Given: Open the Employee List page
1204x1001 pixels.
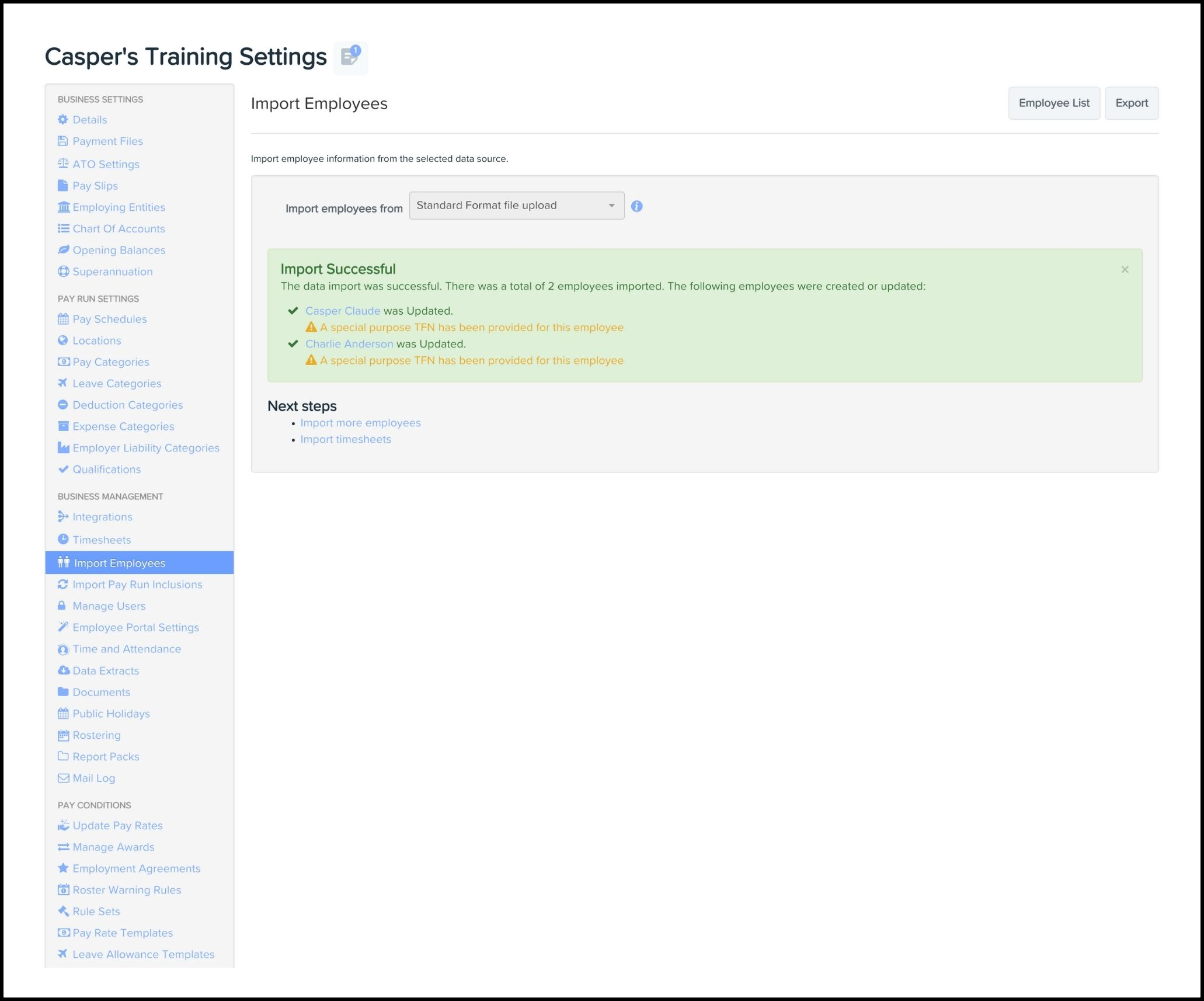Looking at the screenshot, I should click(1053, 103).
